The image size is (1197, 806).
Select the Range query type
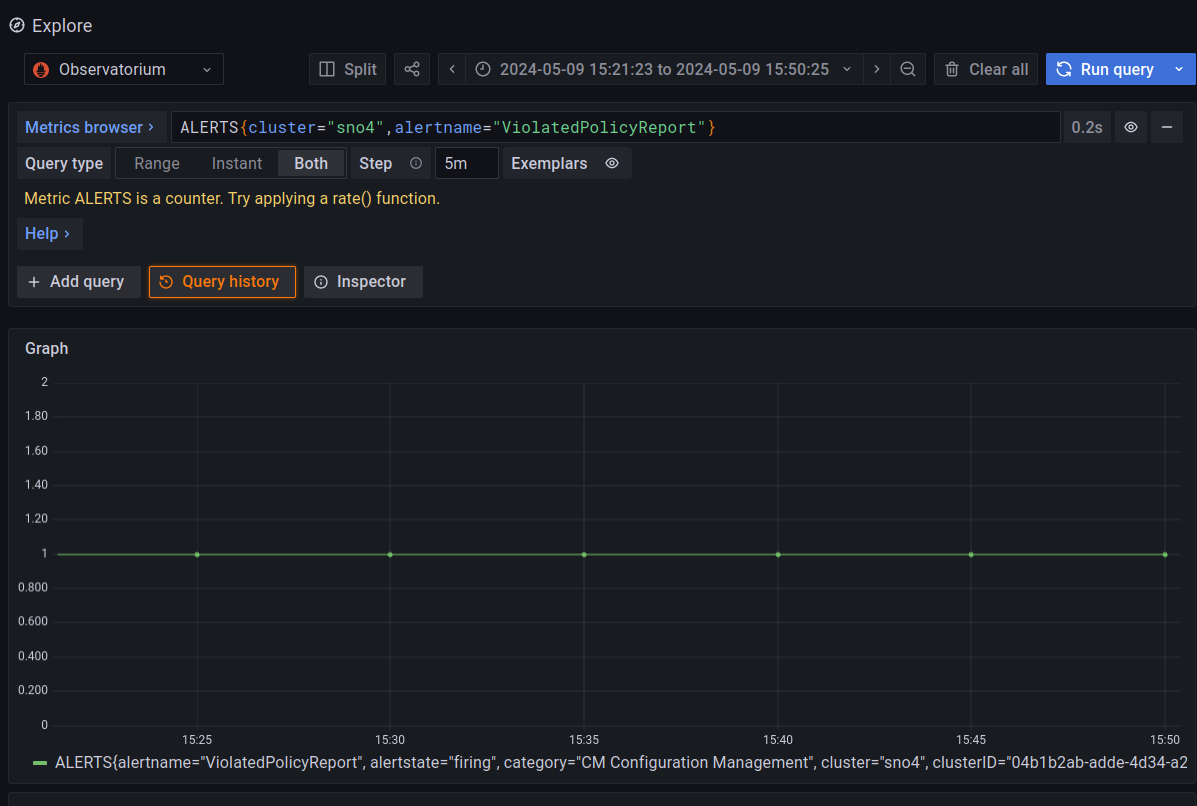point(157,163)
